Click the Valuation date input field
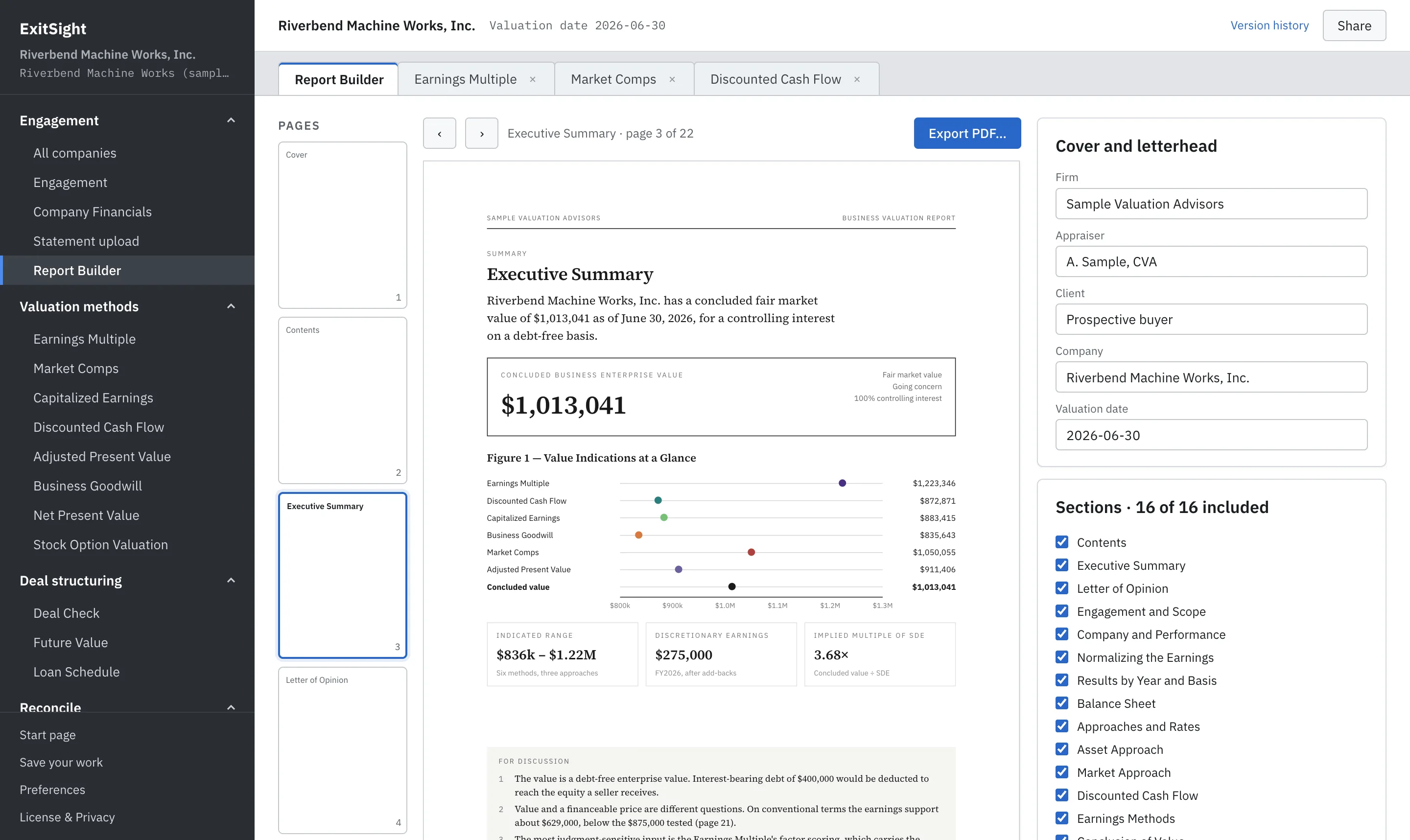Image resolution: width=1410 pixels, height=840 pixels. [1211, 435]
